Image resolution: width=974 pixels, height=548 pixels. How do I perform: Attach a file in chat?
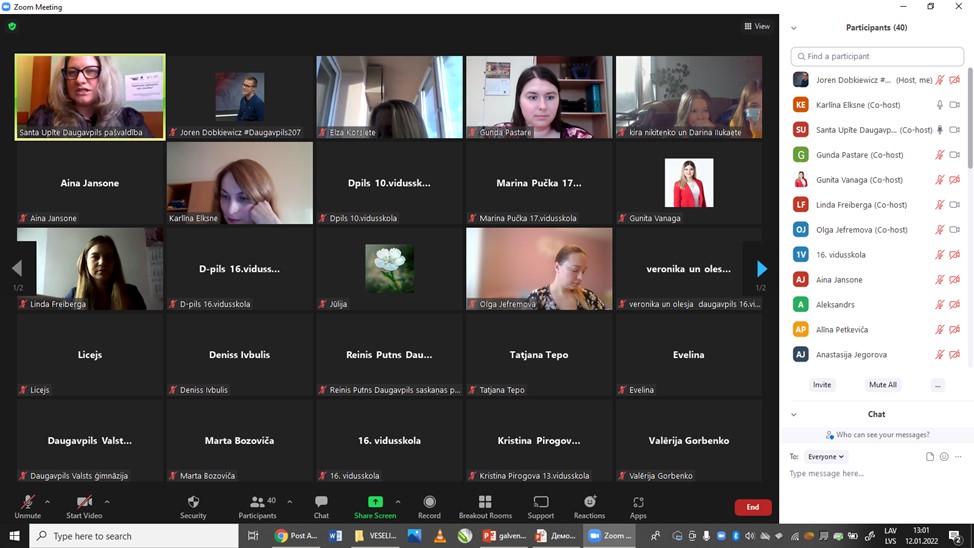(x=929, y=457)
